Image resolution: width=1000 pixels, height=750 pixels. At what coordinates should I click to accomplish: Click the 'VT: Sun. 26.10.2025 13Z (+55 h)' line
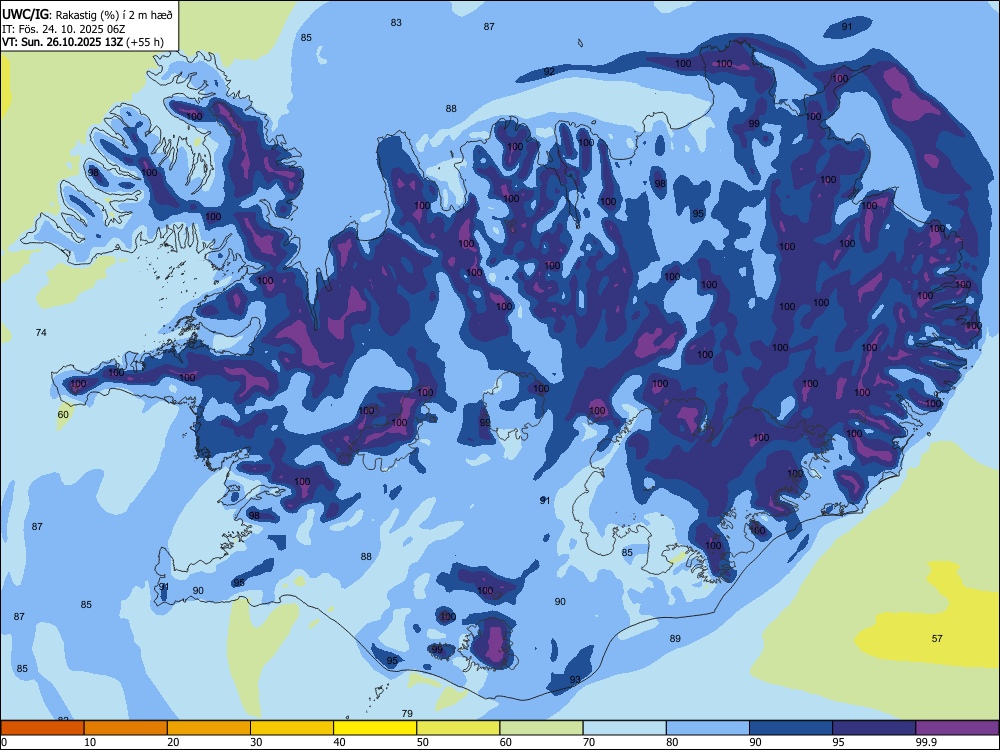coord(83,42)
